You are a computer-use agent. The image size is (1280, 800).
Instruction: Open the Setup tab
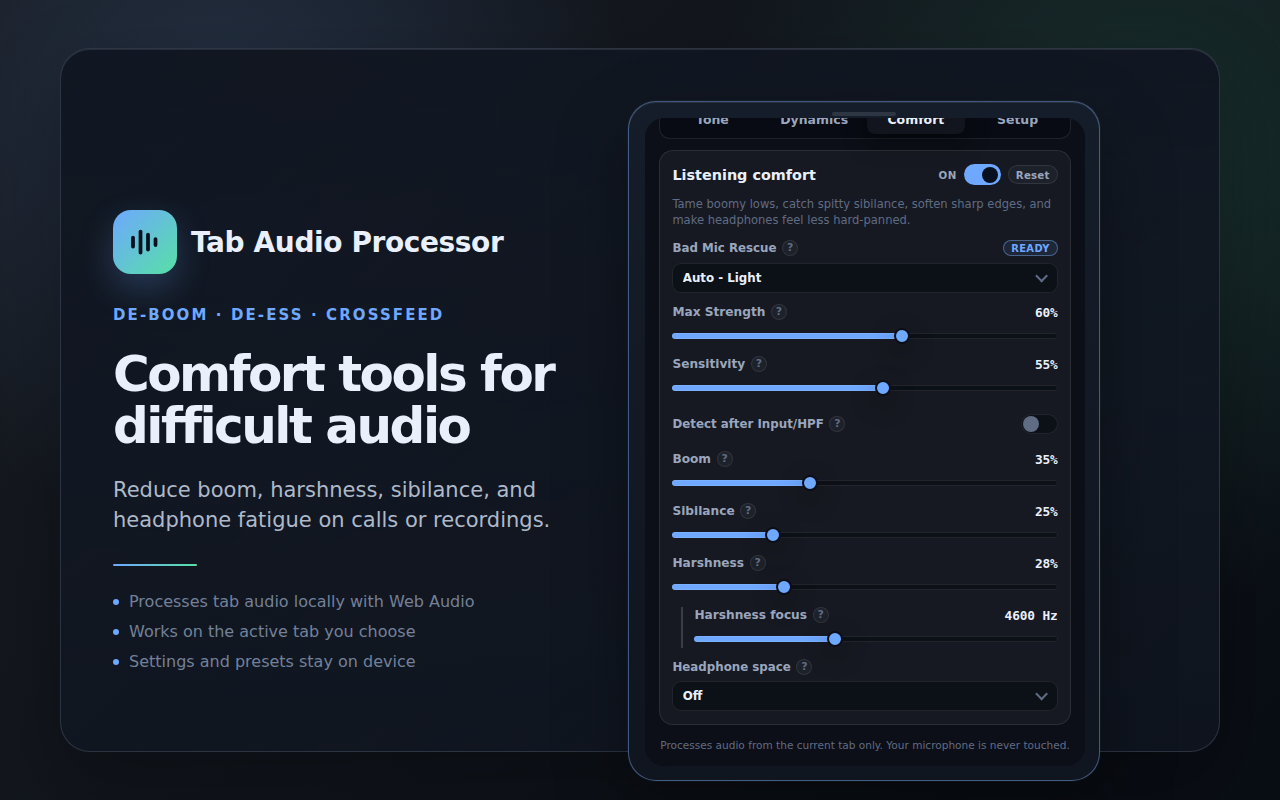(1017, 121)
